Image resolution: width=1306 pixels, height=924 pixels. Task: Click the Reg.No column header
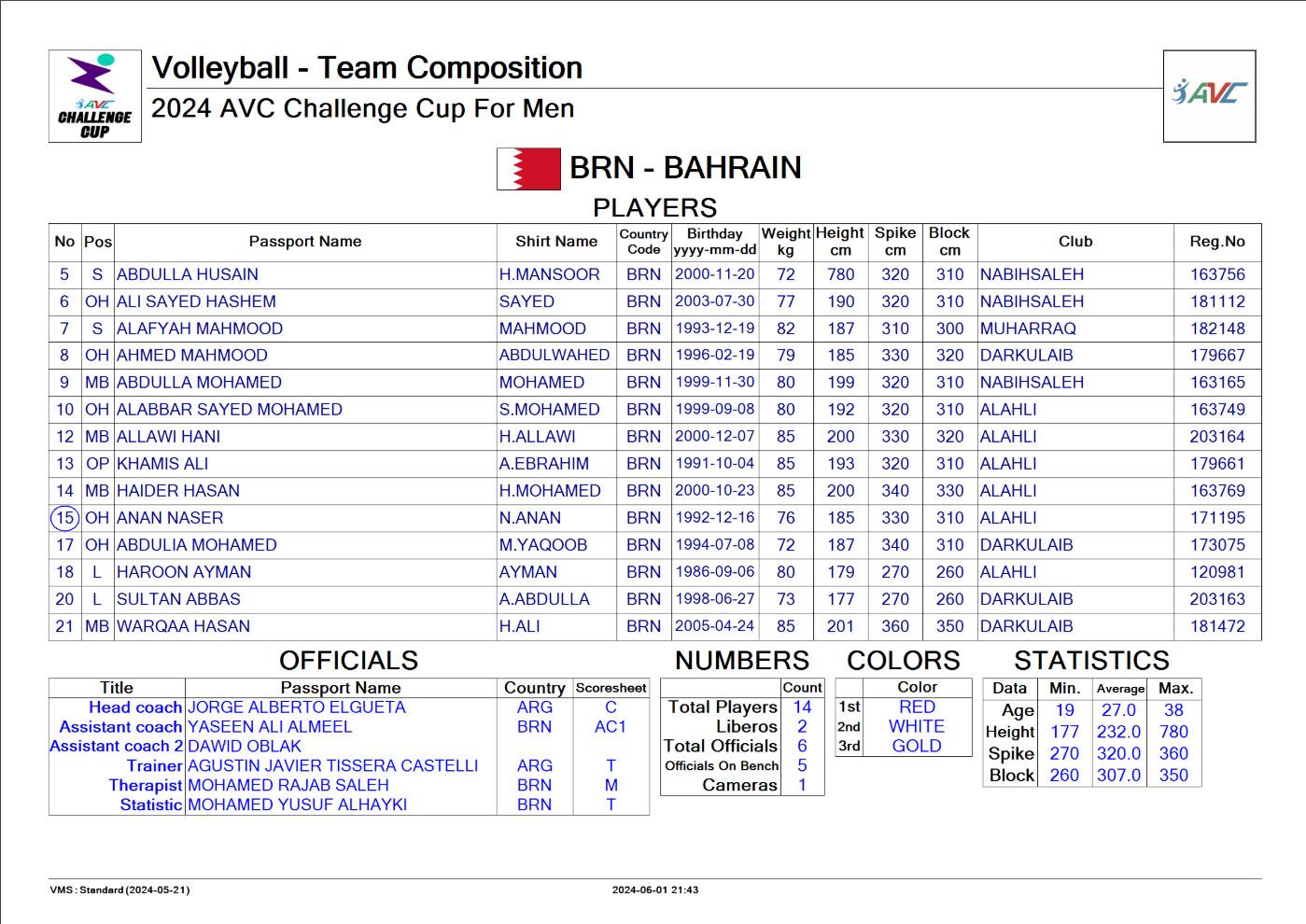coord(1217,242)
